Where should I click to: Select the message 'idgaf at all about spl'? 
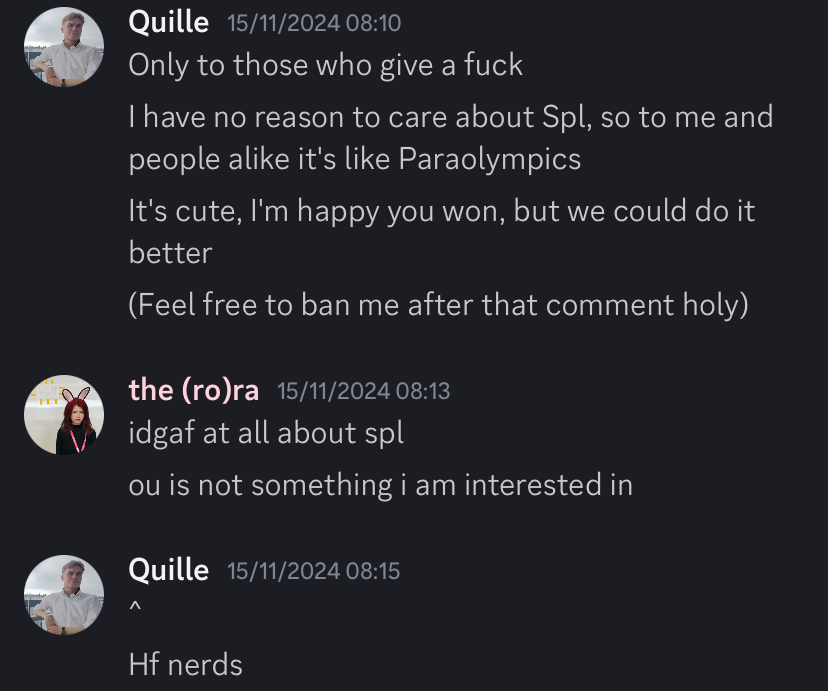pyautogui.click(x=266, y=433)
